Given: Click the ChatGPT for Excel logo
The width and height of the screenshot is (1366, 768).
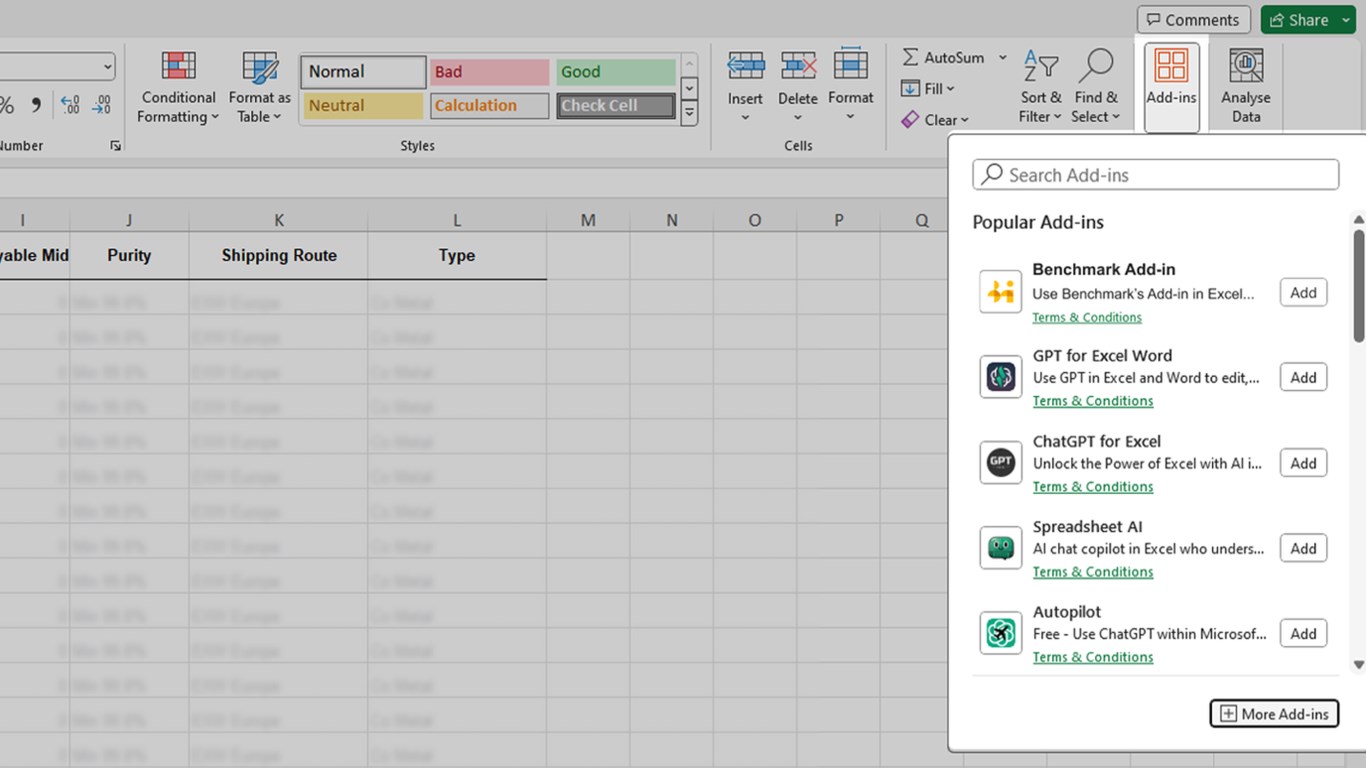Looking at the screenshot, I should click(1001, 462).
